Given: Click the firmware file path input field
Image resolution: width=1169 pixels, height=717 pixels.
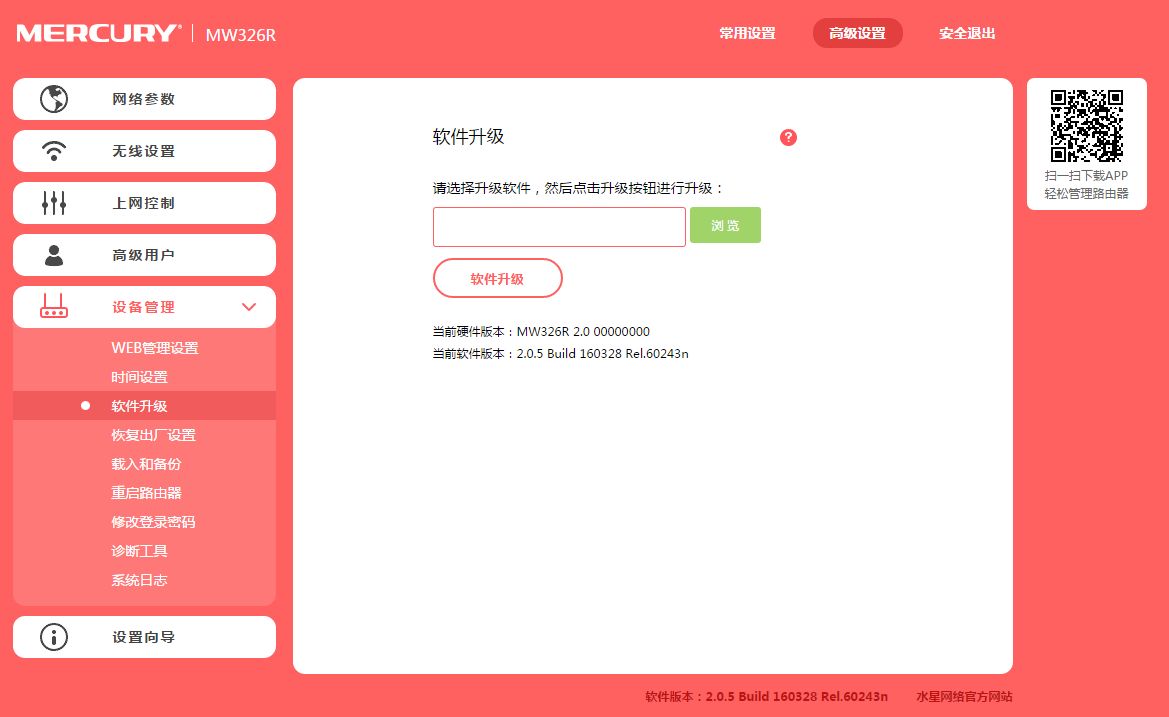Looking at the screenshot, I should [559, 227].
